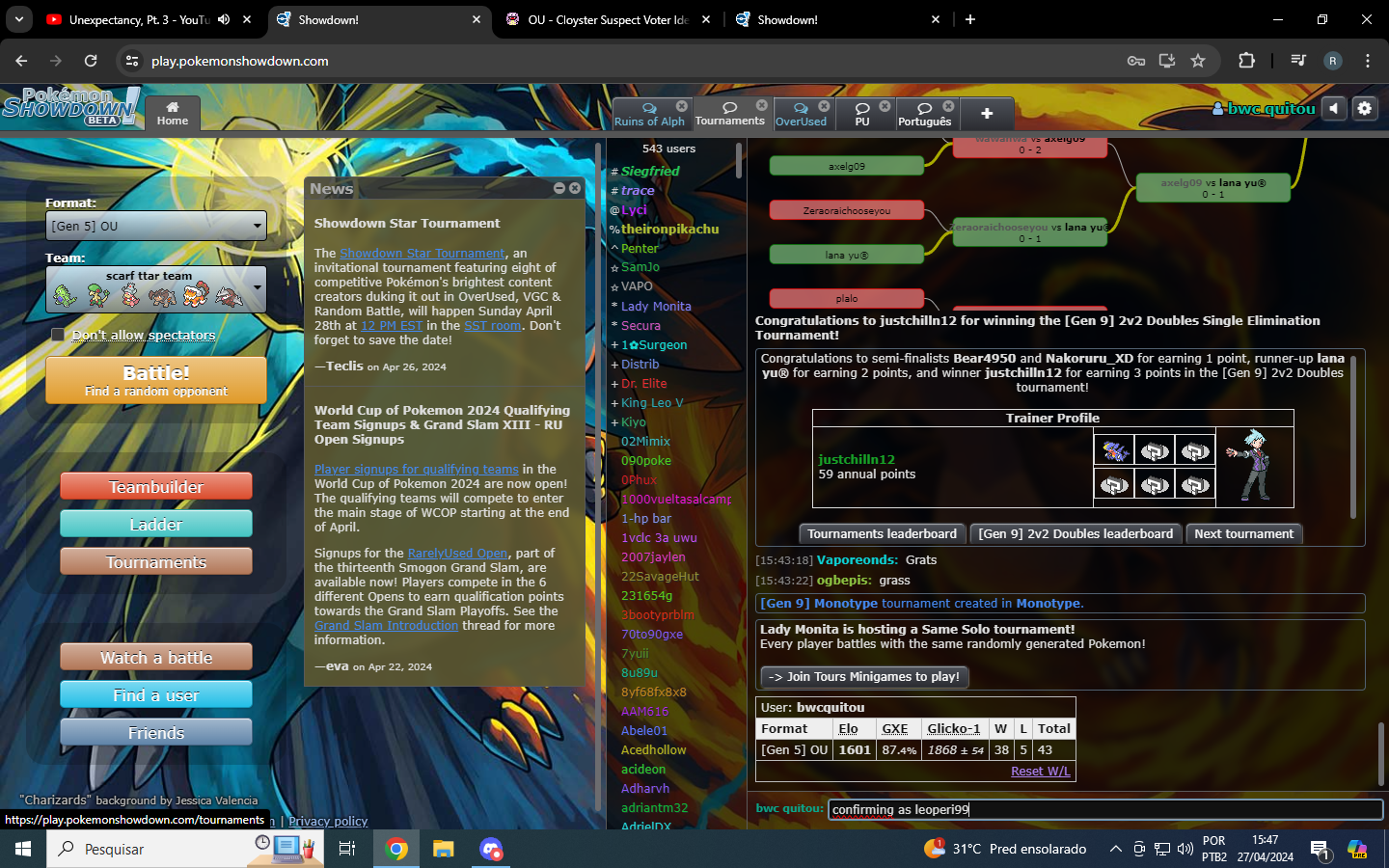Go back in the browser
This screenshot has height=868, width=1389.
tap(21, 61)
